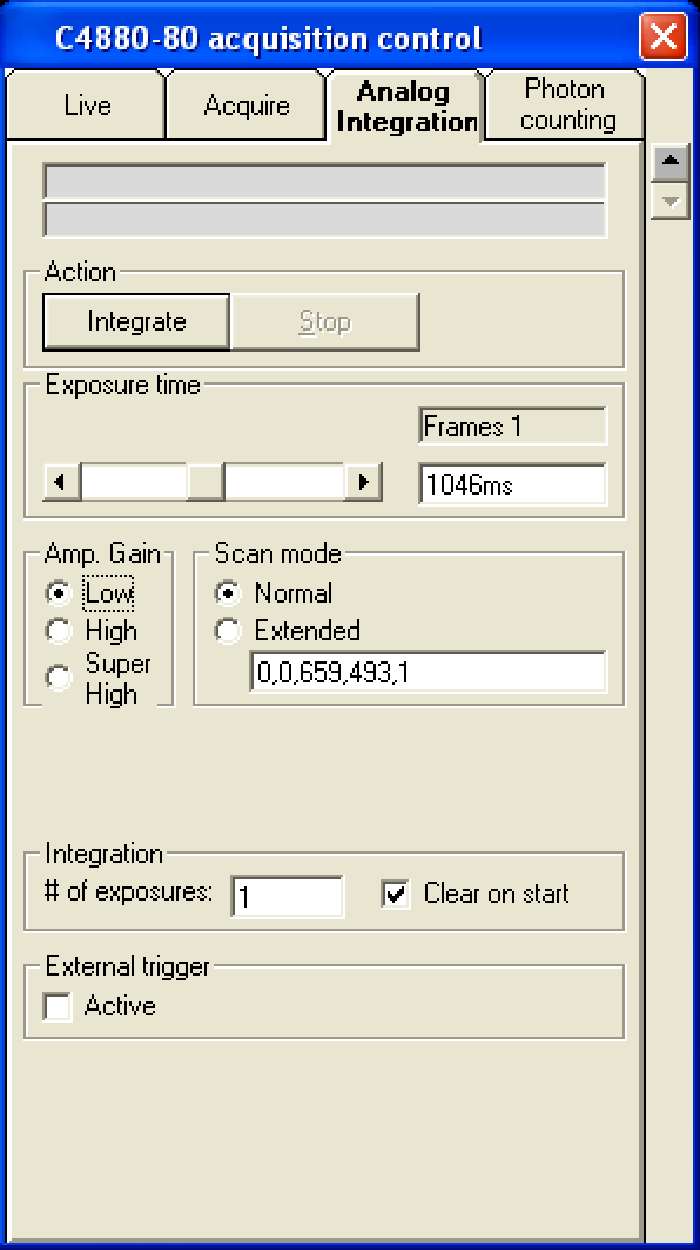
Task: Click the number of exposures field
Action: 287,896
